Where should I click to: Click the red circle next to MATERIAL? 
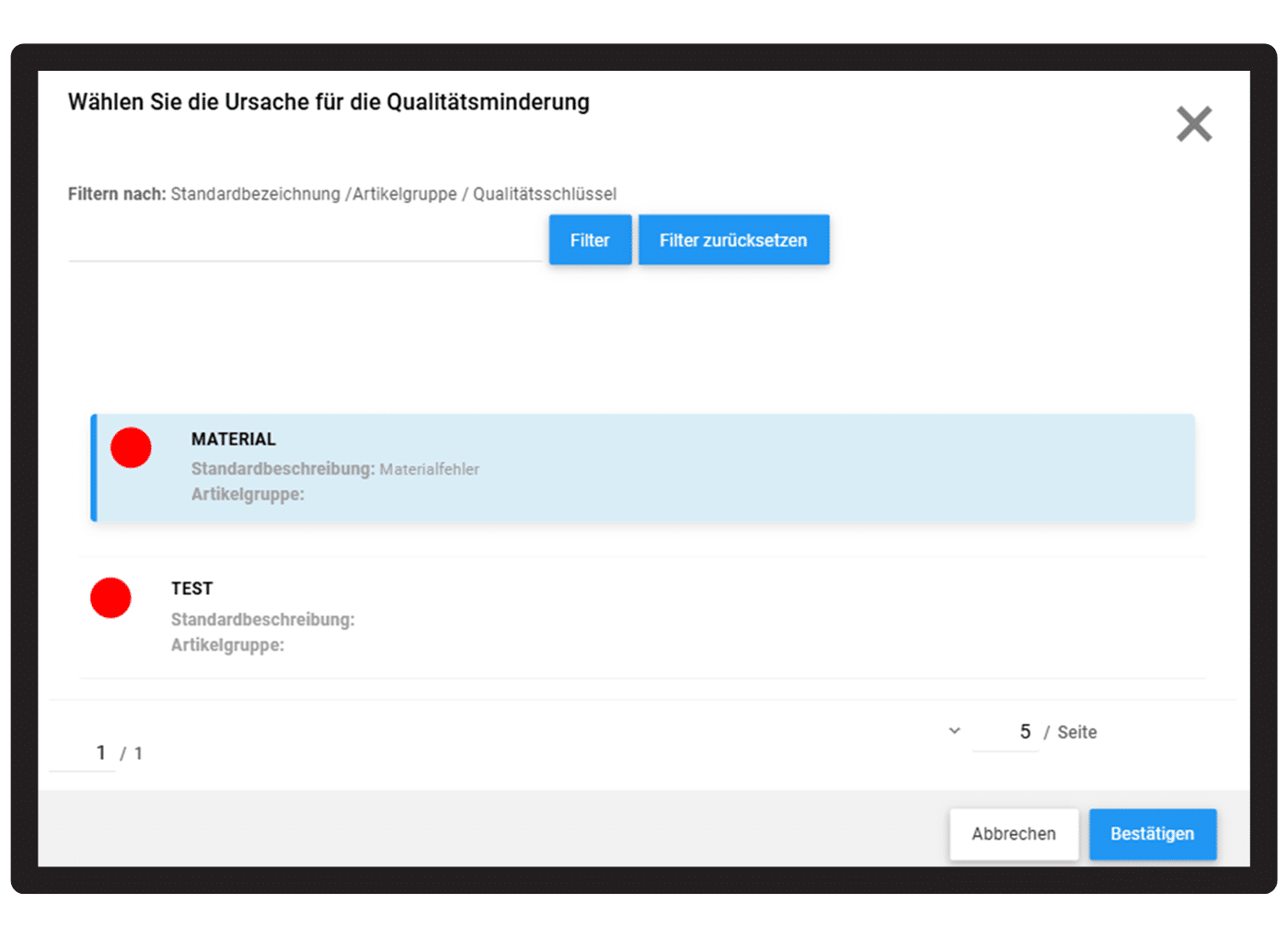131,448
